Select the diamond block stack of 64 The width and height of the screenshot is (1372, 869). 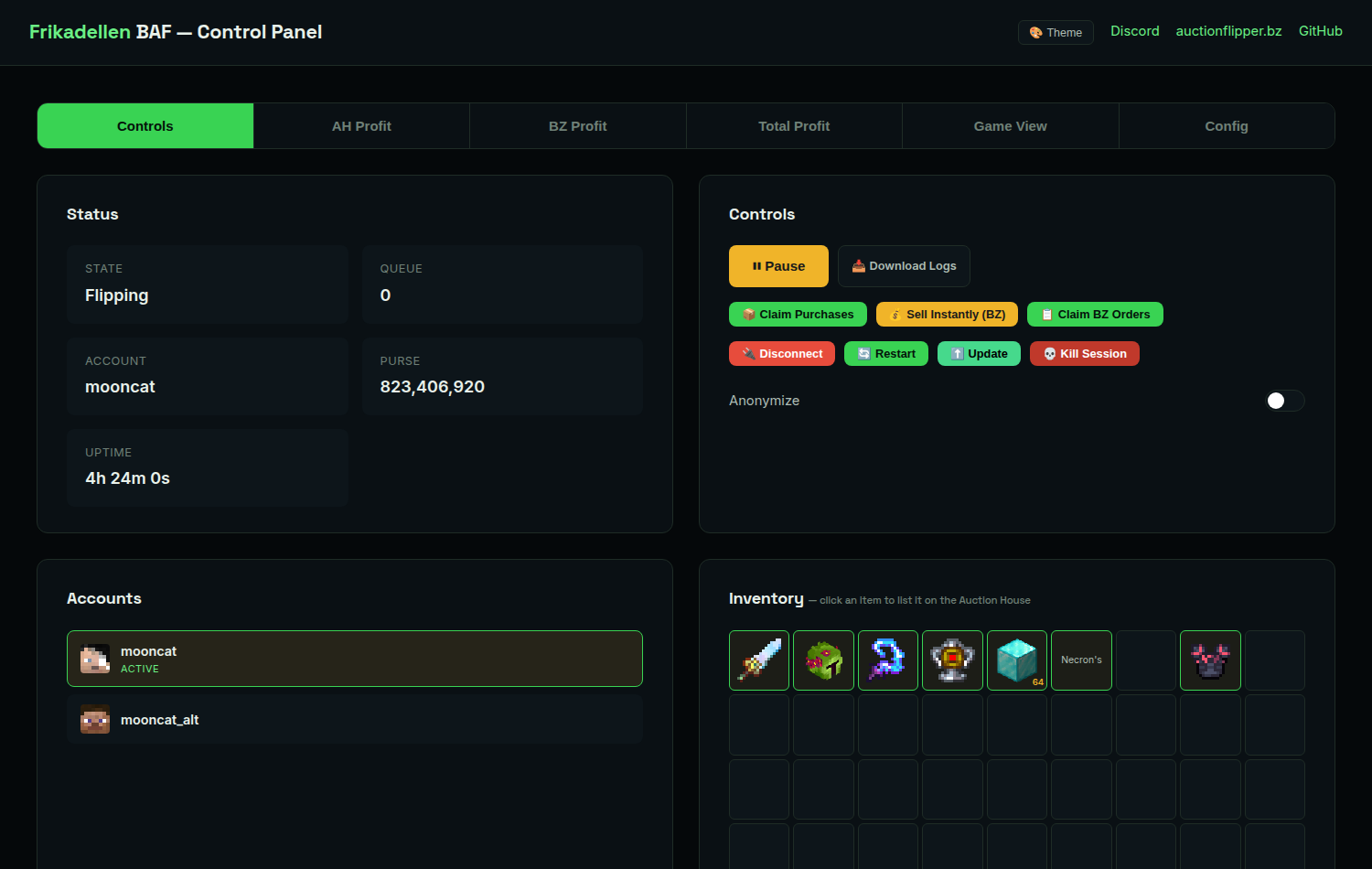pyautogui.click(x=1017, y=660)
